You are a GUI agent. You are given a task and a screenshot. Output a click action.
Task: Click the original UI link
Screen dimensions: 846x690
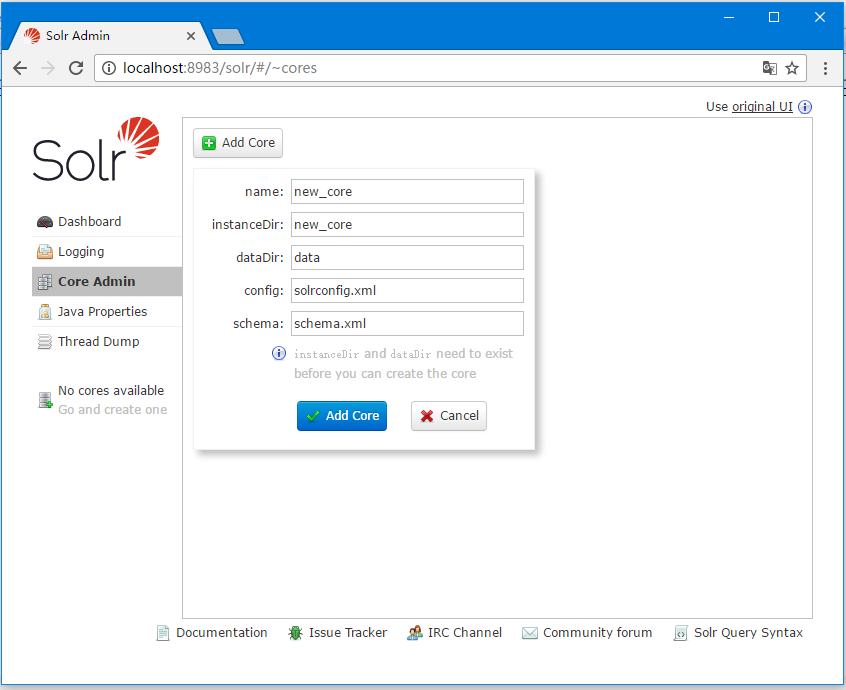(762, 107)
